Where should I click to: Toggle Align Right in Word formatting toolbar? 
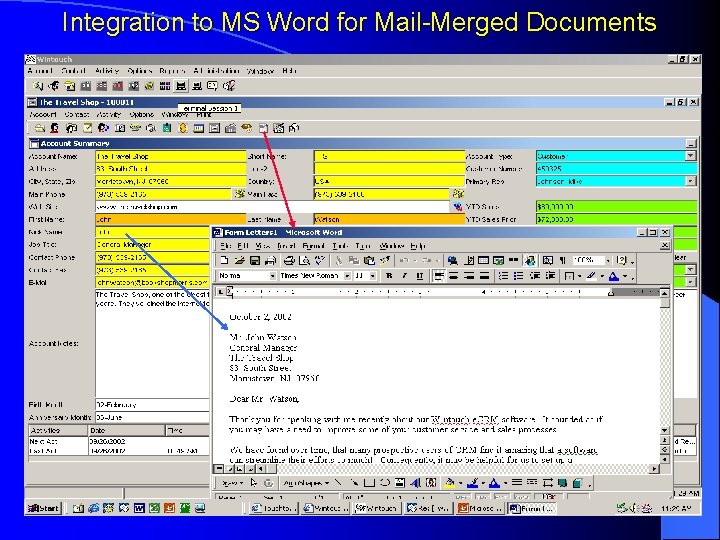click(x=469, y=276)
